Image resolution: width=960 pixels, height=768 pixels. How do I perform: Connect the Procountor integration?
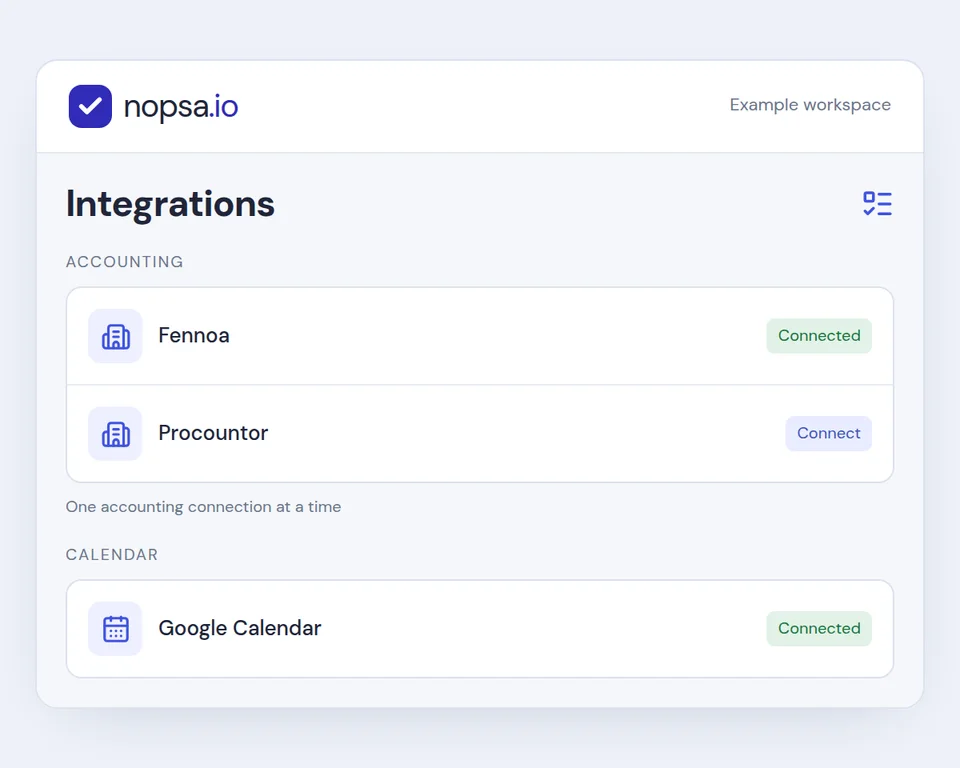click(828, 433)
